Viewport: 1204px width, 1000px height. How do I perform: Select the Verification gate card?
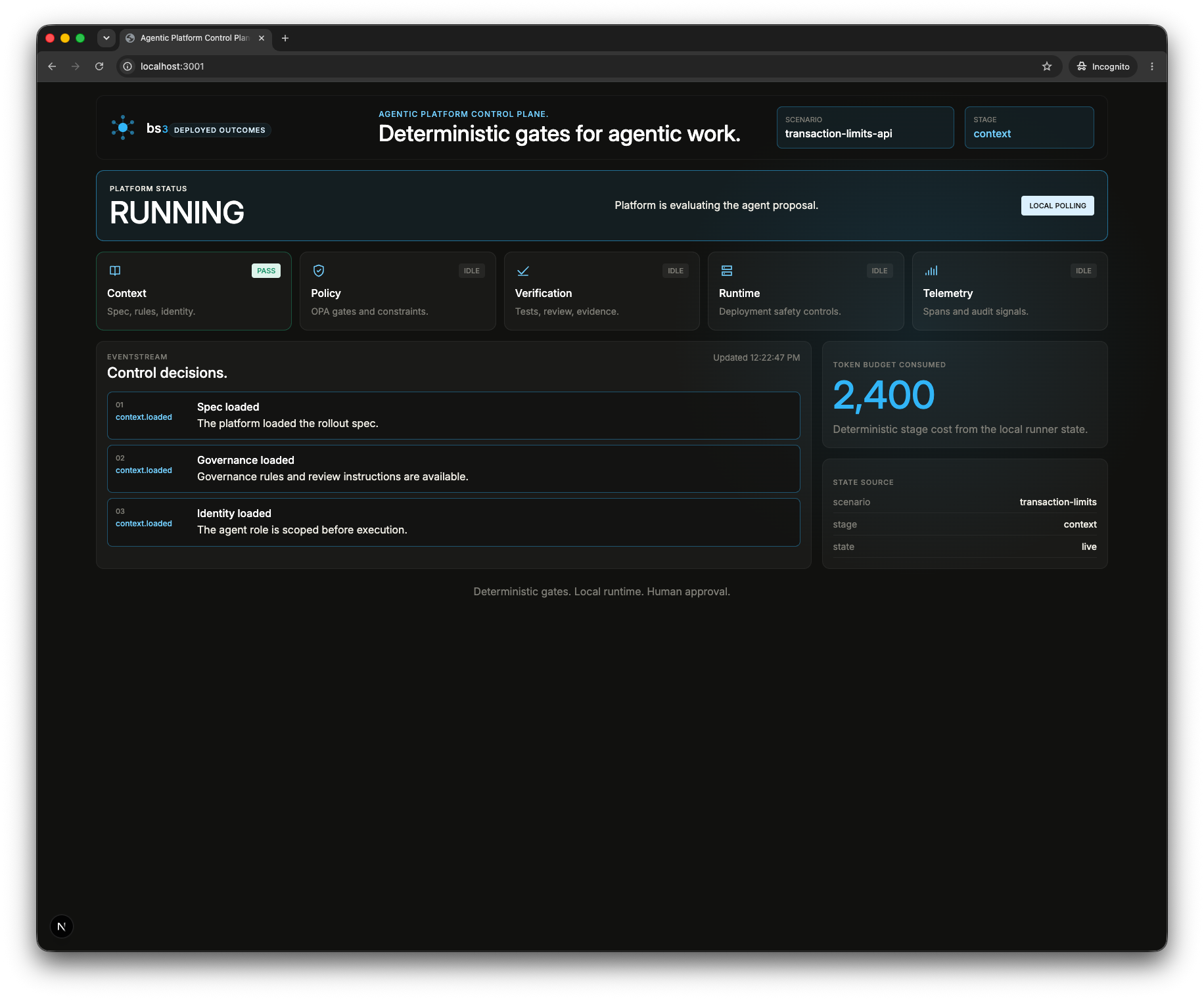click(x=602, y=291)
